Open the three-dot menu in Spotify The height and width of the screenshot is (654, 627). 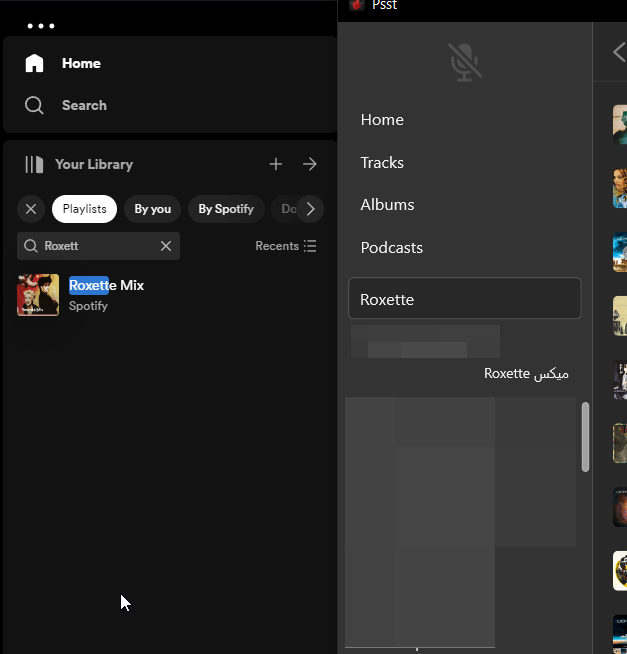(x=40, y=26)
